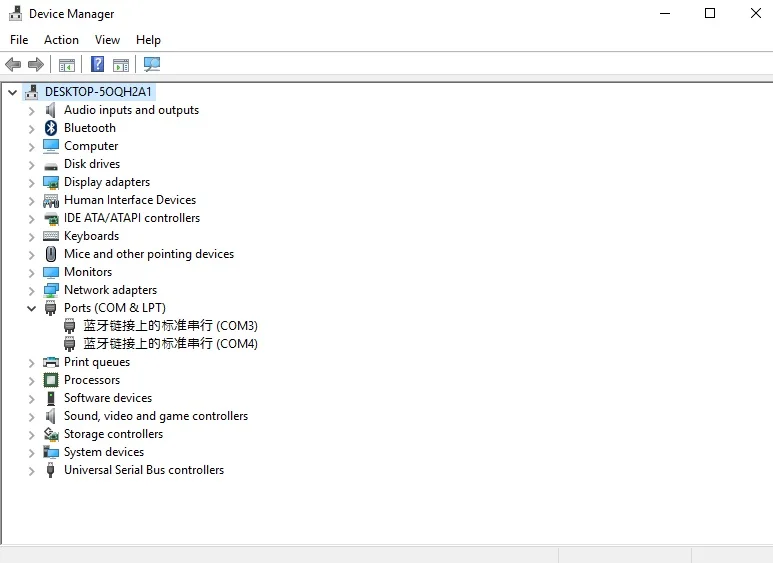Click the Forward arrow toolbar icon
The width and height of the screenshot is (773, 563).
point(35,65)
